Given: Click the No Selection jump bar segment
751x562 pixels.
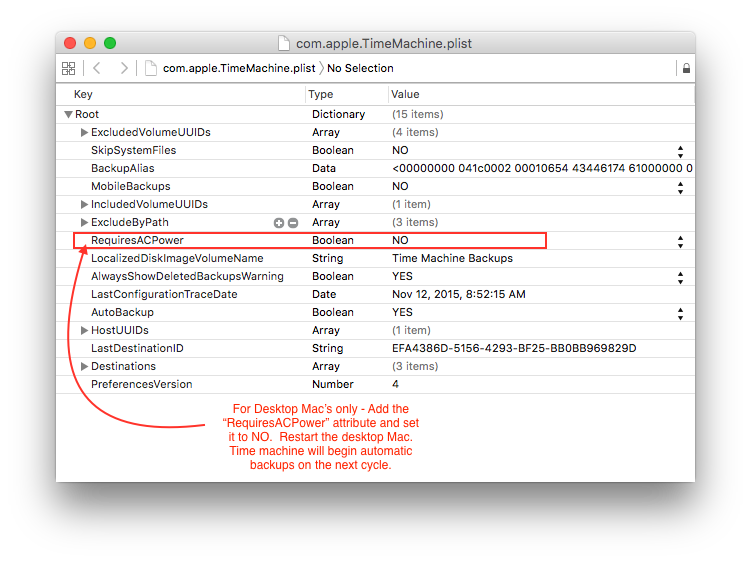Looking at the screenshot, I should point(360,69).
